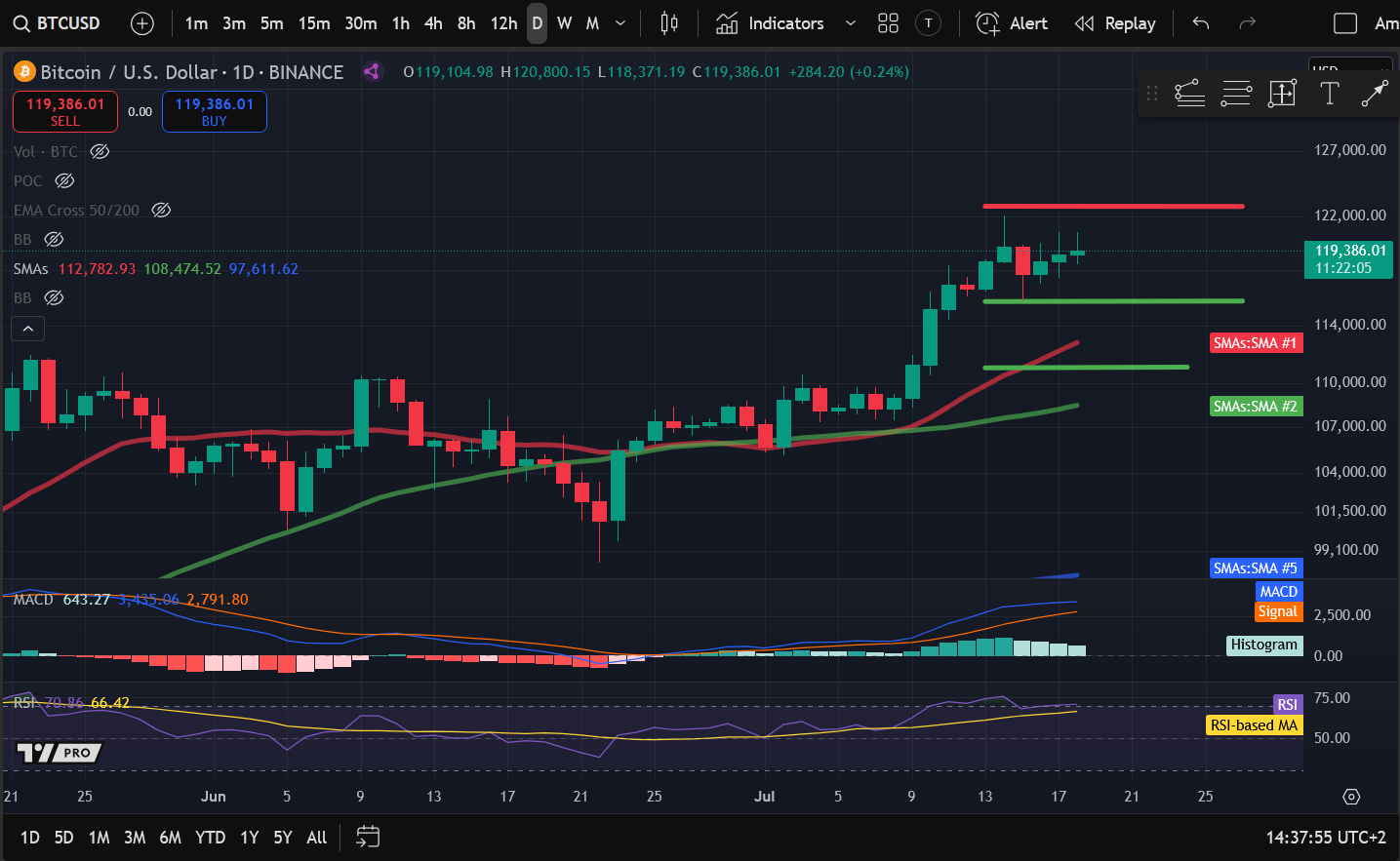Screen dimensions: 1400x861
Task: Click the purple indicator icon beside BINANCE
Action: click(372, 71)
